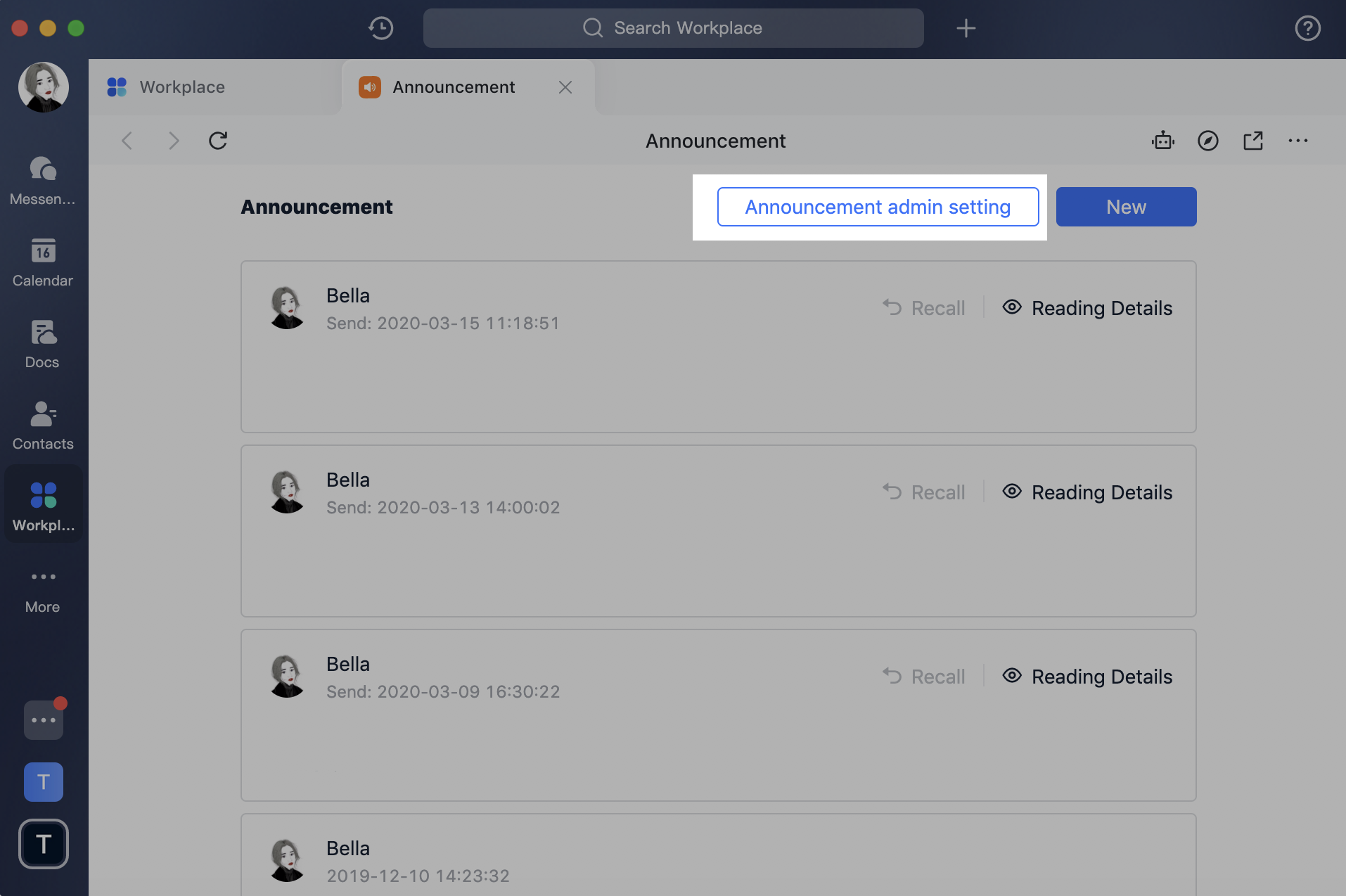Select the Announcement tab
This screenshot has width=1346, height=896.
coord(453,87)
